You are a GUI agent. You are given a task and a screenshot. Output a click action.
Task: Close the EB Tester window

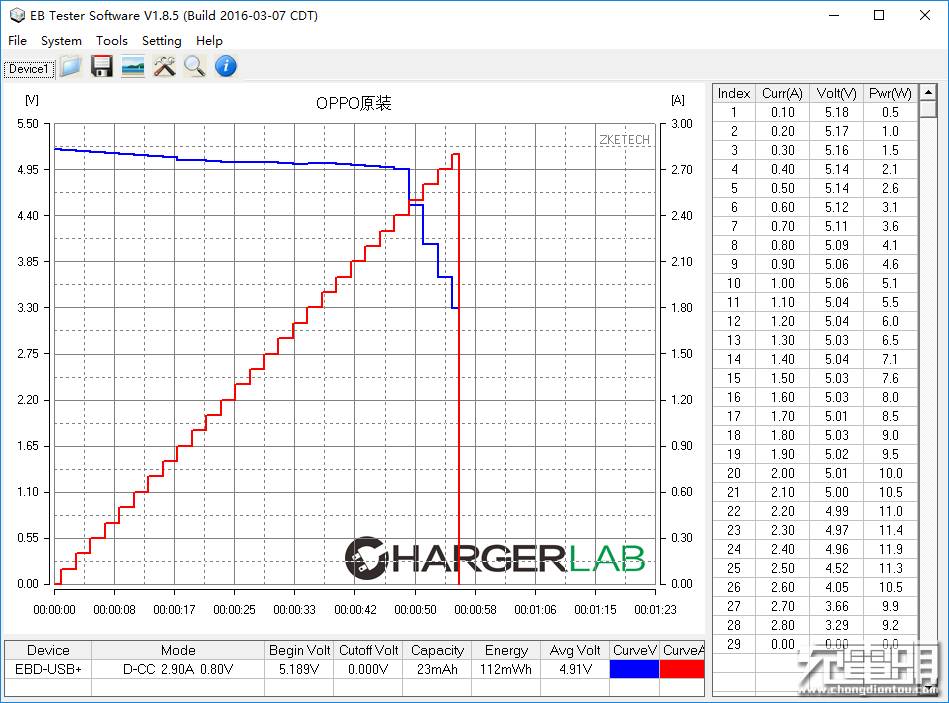coord(925,15)
